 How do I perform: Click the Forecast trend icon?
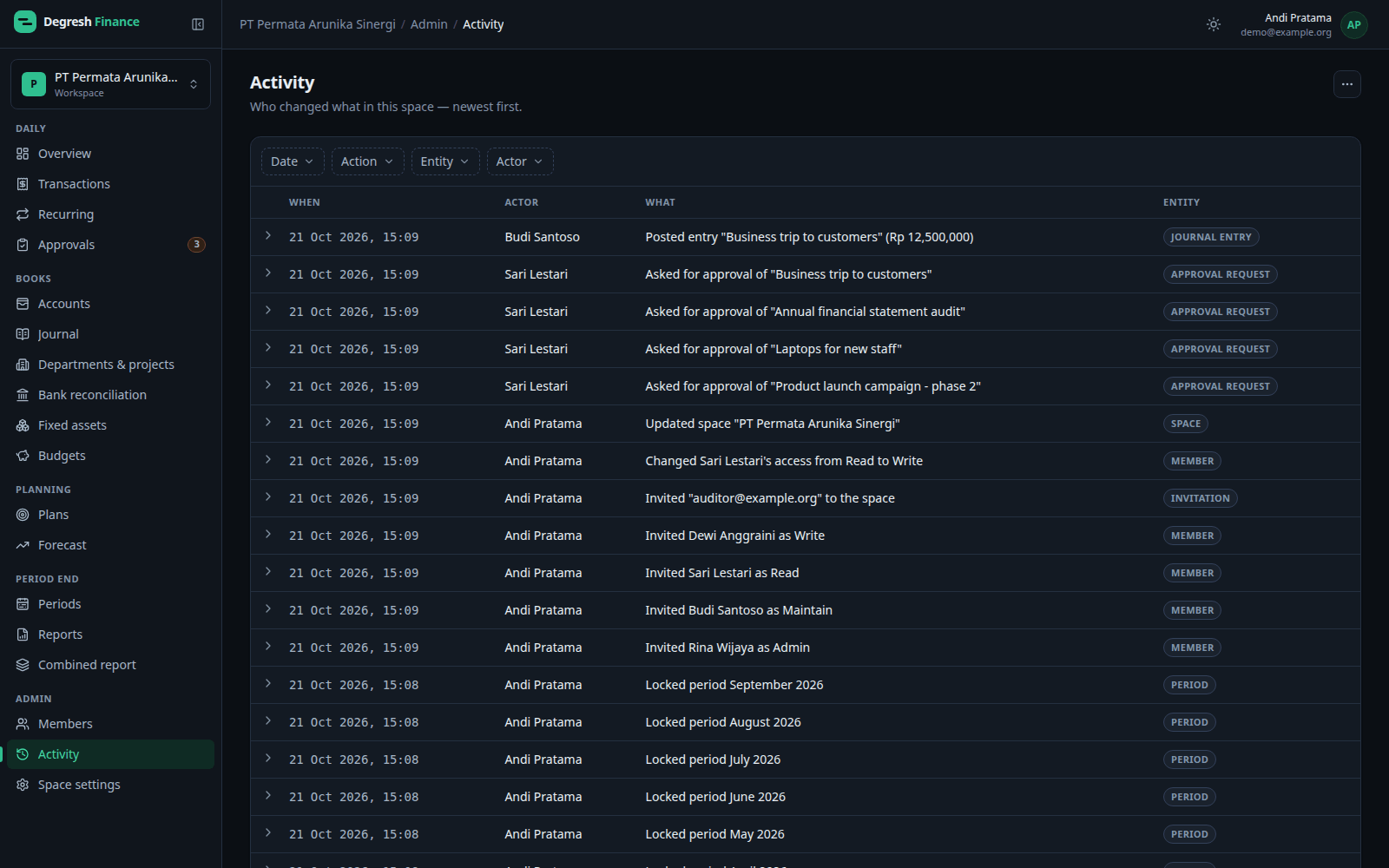[x=23, y=545]
